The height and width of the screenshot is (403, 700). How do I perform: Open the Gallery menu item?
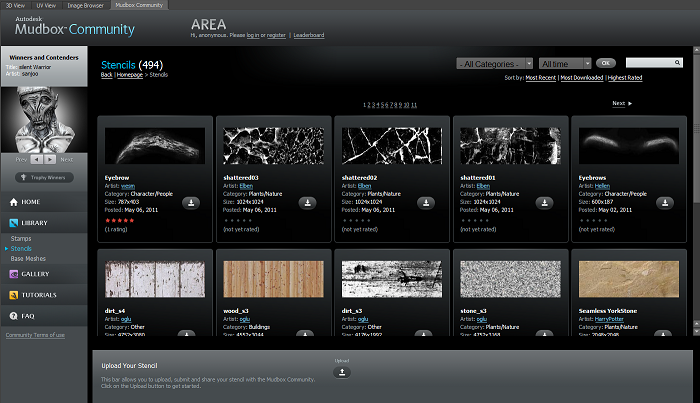click(35, 274)
